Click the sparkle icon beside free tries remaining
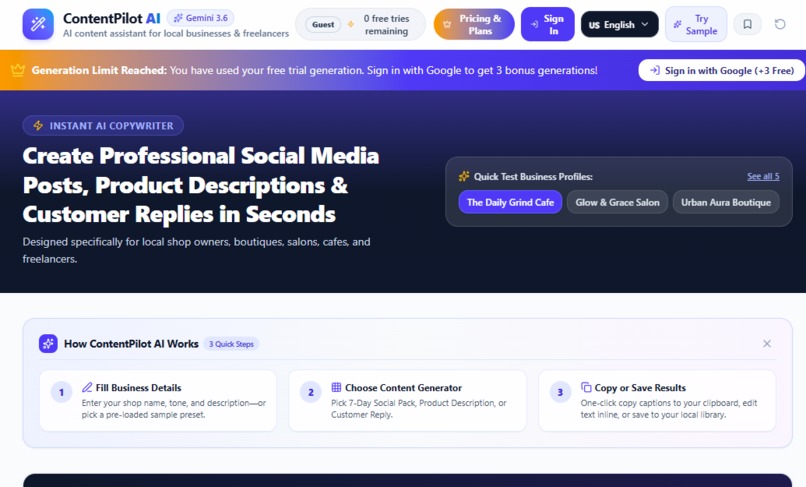This screenshot has width=806, height=487. 351,24
